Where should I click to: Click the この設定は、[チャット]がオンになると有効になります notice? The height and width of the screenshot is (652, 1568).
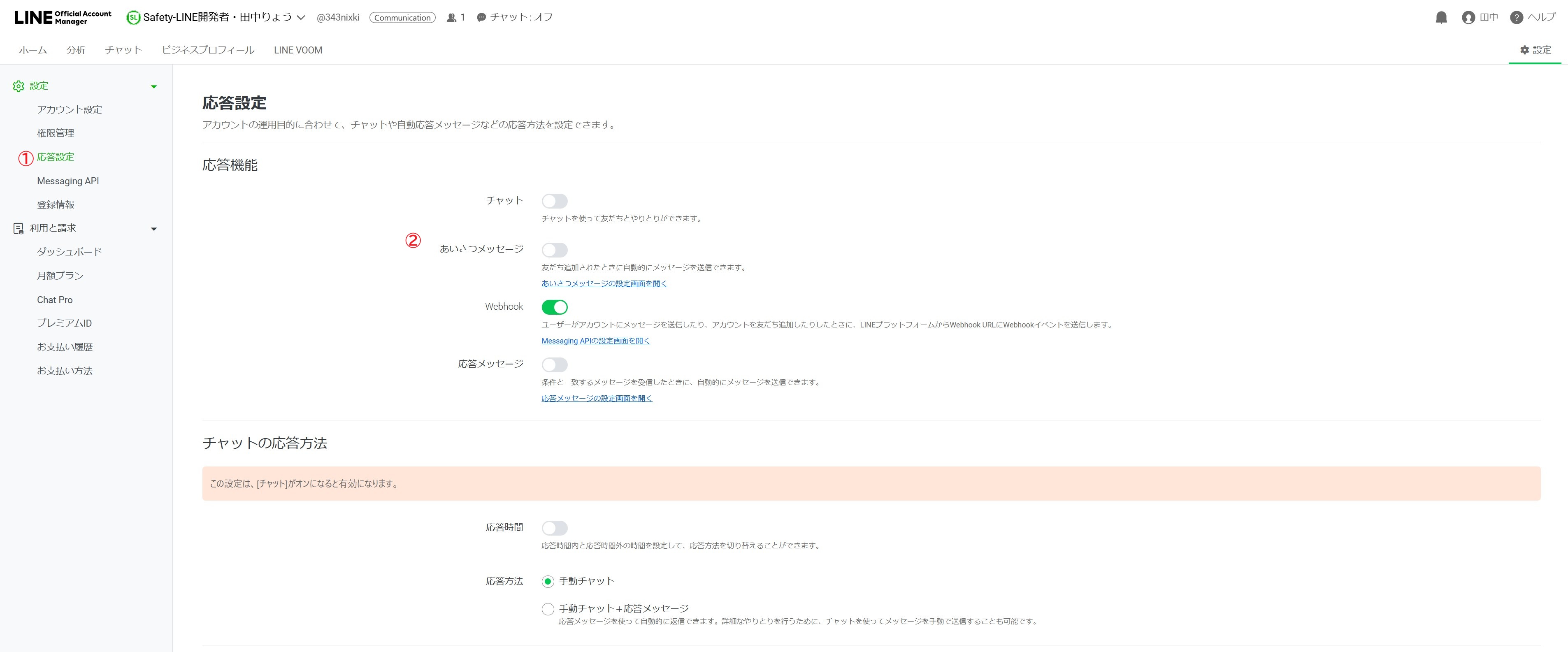(871, 484)
